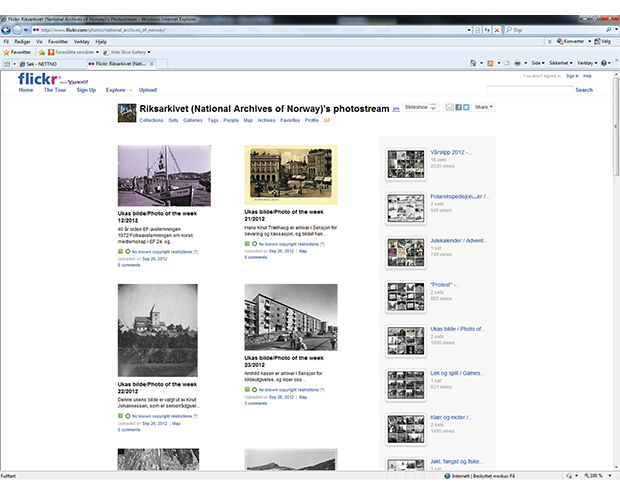Click the Flickr logo

38,78
